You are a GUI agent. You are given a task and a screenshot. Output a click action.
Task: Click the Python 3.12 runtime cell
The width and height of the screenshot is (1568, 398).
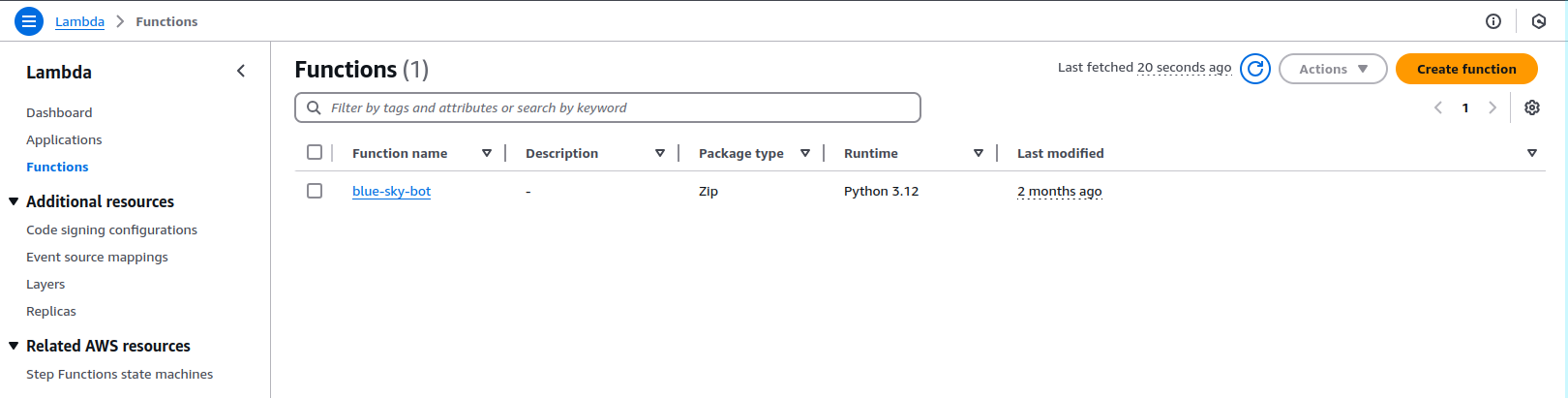[881, 191]
